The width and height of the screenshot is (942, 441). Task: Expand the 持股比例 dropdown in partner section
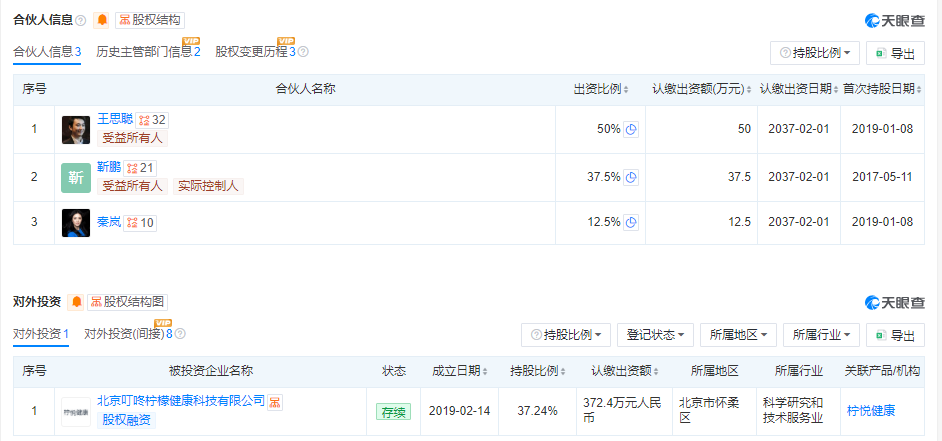click(x=815, y=53)
